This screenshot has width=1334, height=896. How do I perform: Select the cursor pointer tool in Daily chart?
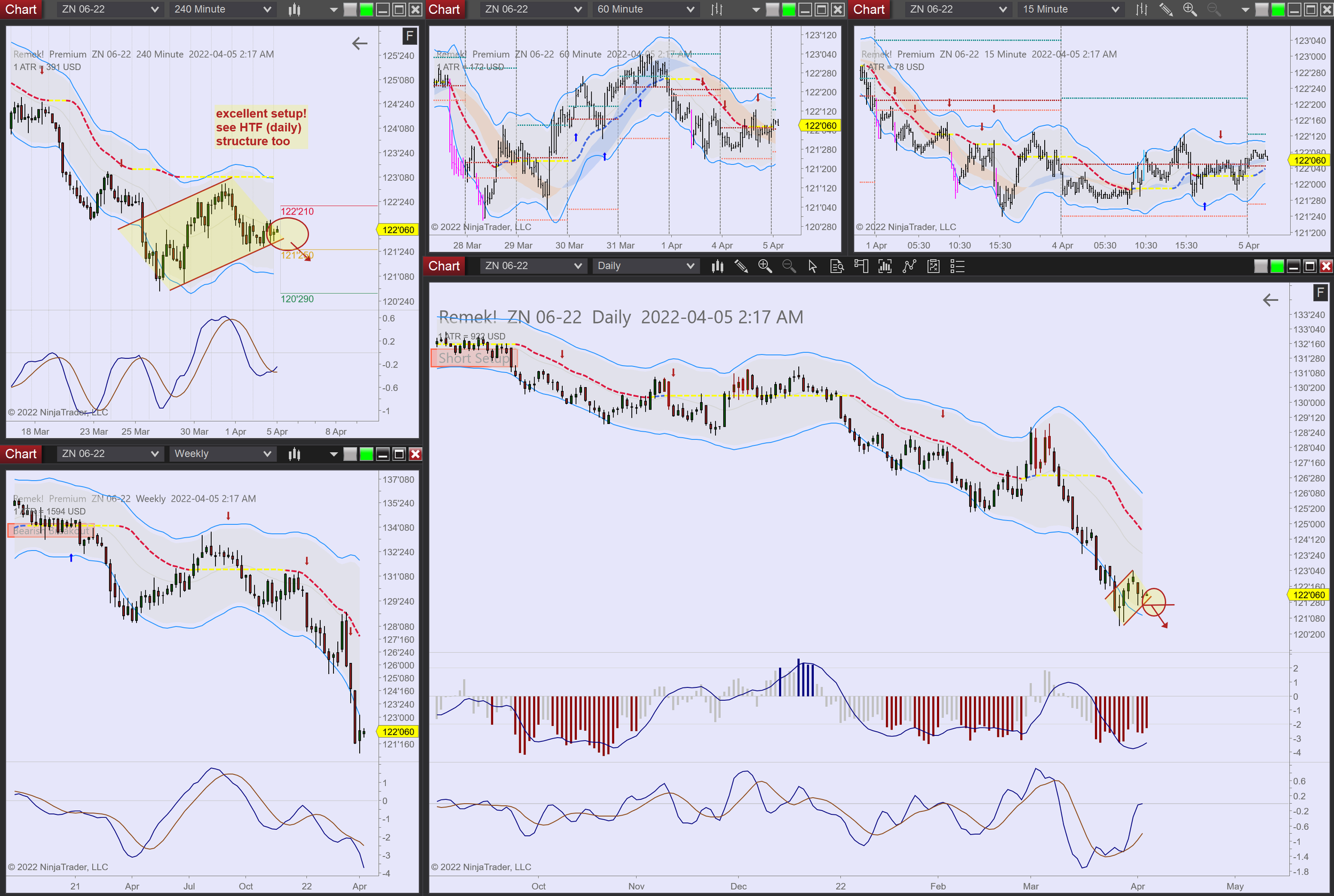tap(812, 266)
